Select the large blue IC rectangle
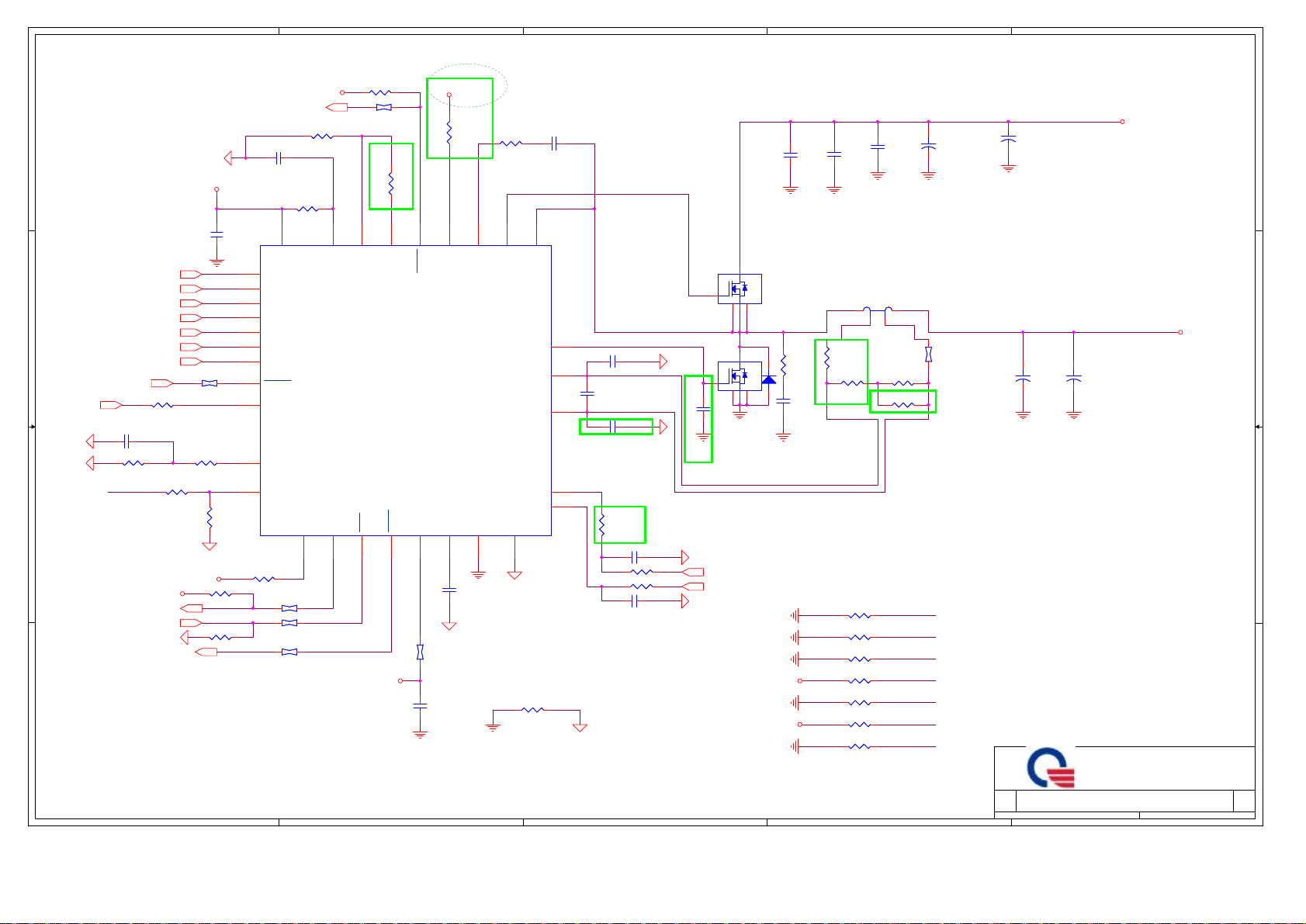The height and width of the screenshot is (924, 1306). 406,390
